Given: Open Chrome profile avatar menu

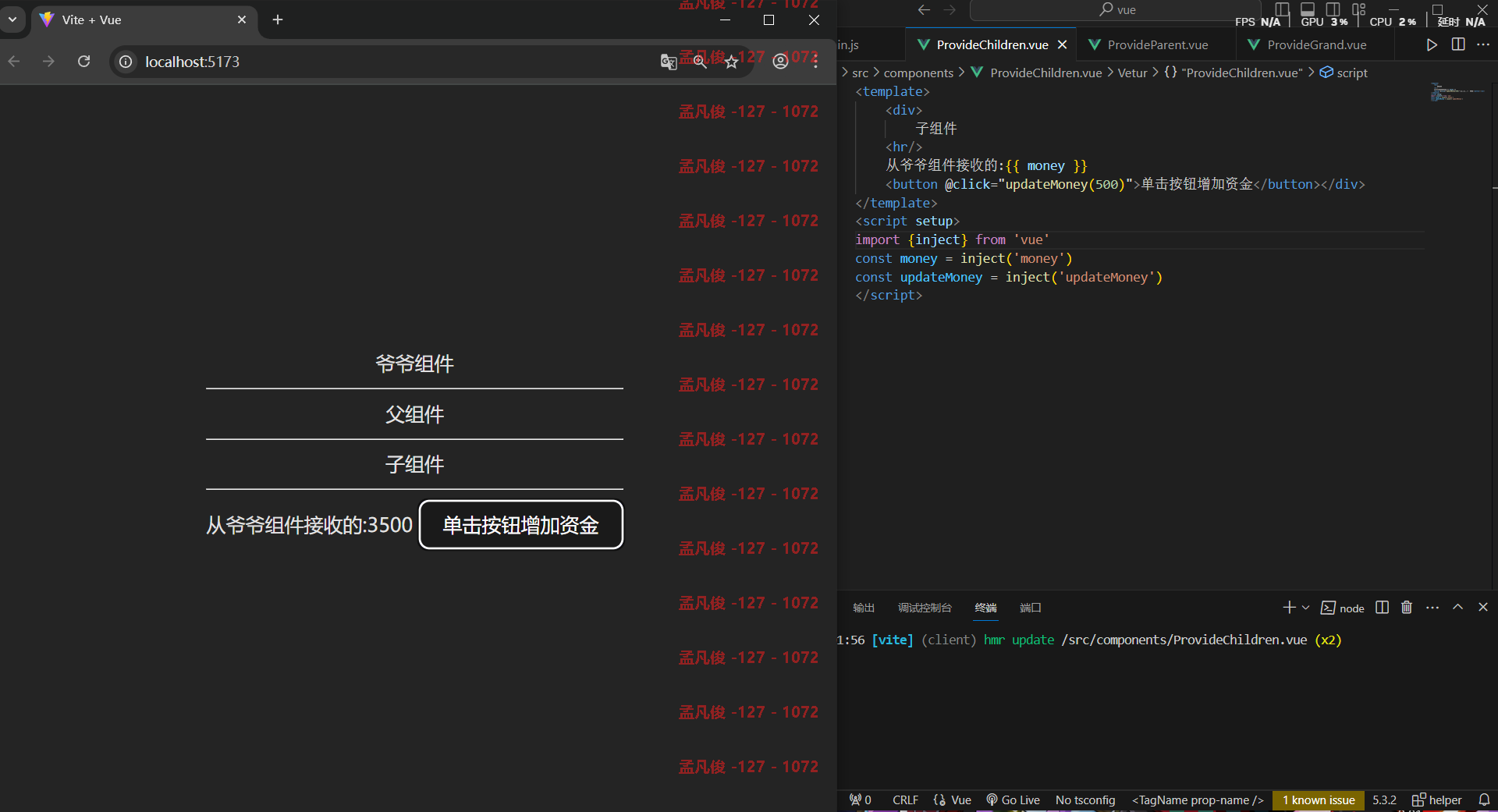Looking at the screenshot, I should [780, 62].
